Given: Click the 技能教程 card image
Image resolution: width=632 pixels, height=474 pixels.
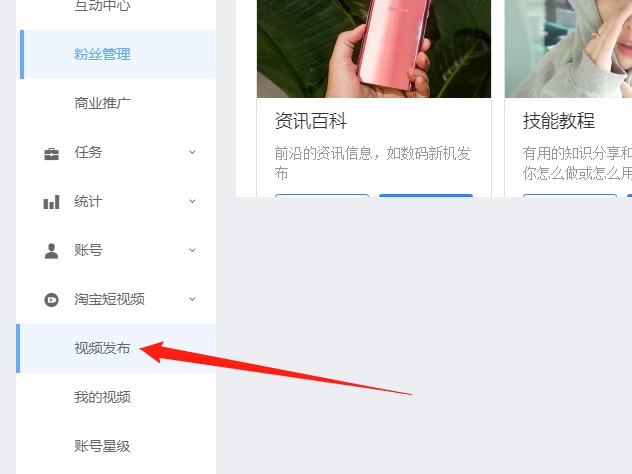Looking at the screenshot, I should 568,48.
